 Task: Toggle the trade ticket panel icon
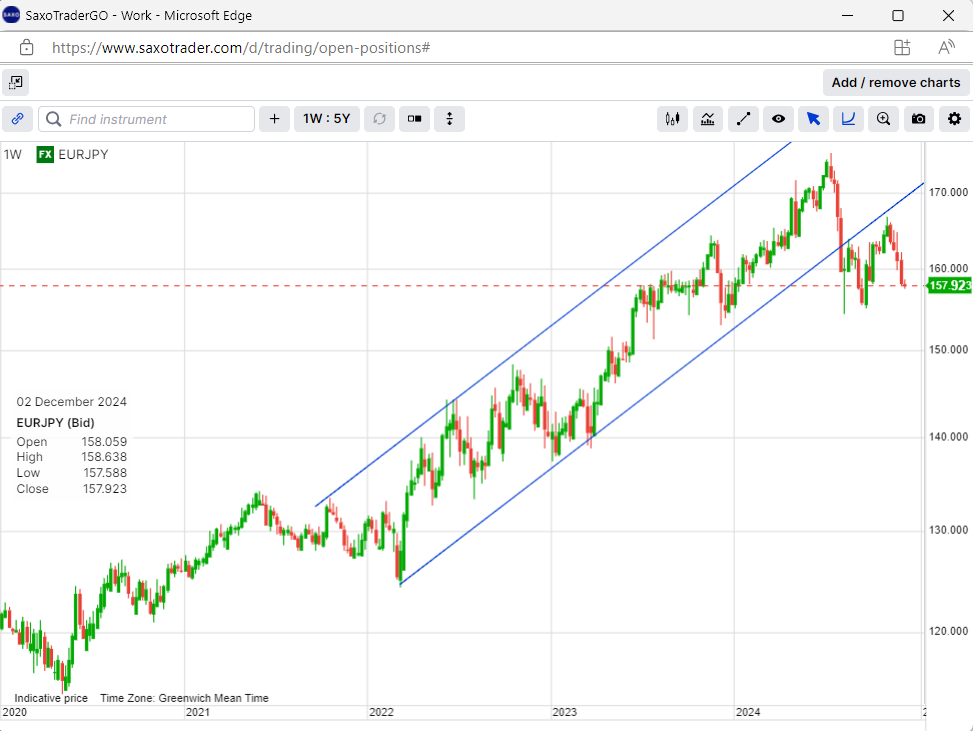415,119
